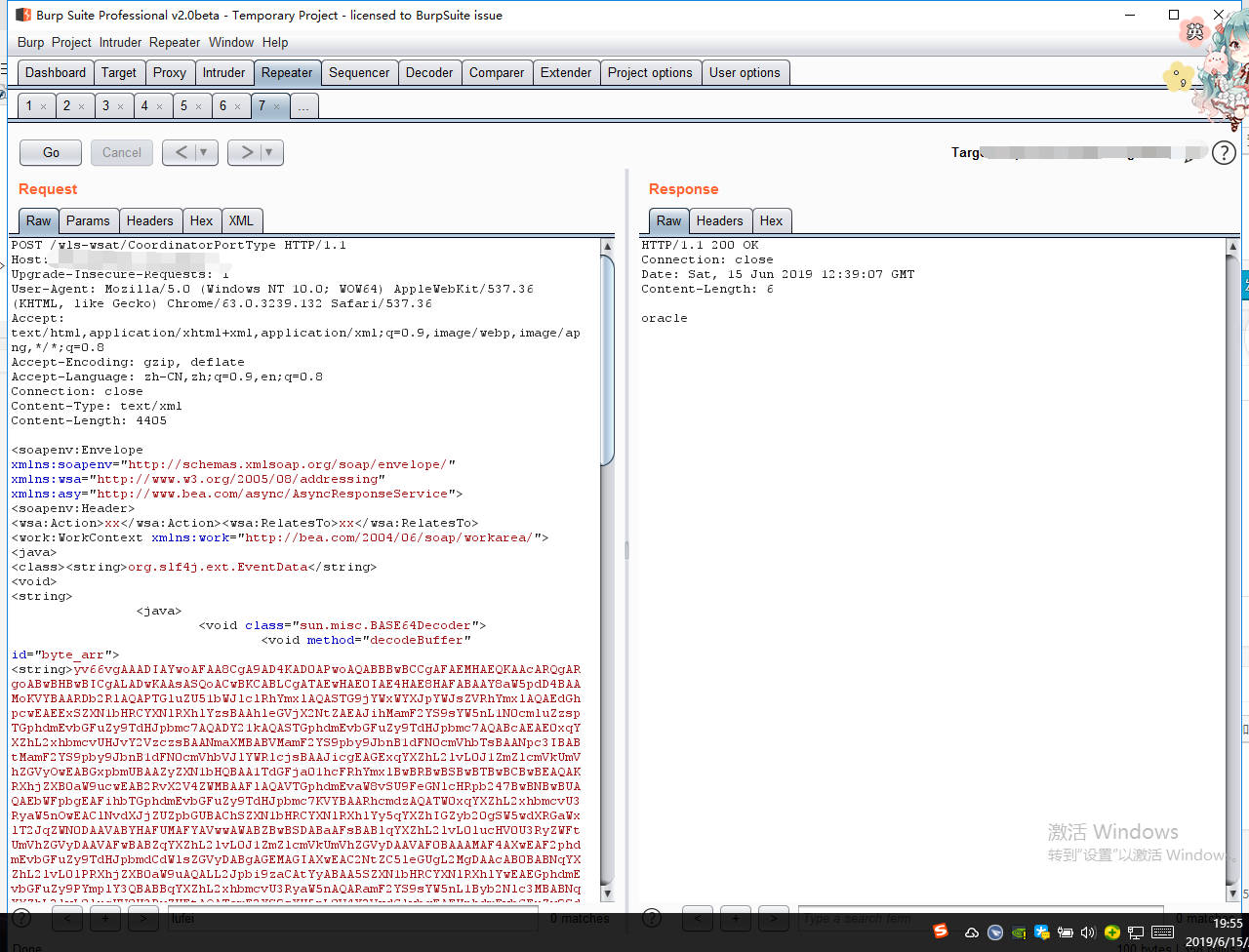Open the forward history dropdown arrow
Image resolution: width=1249 pixels, height=952 pixels.
point(270,152)
